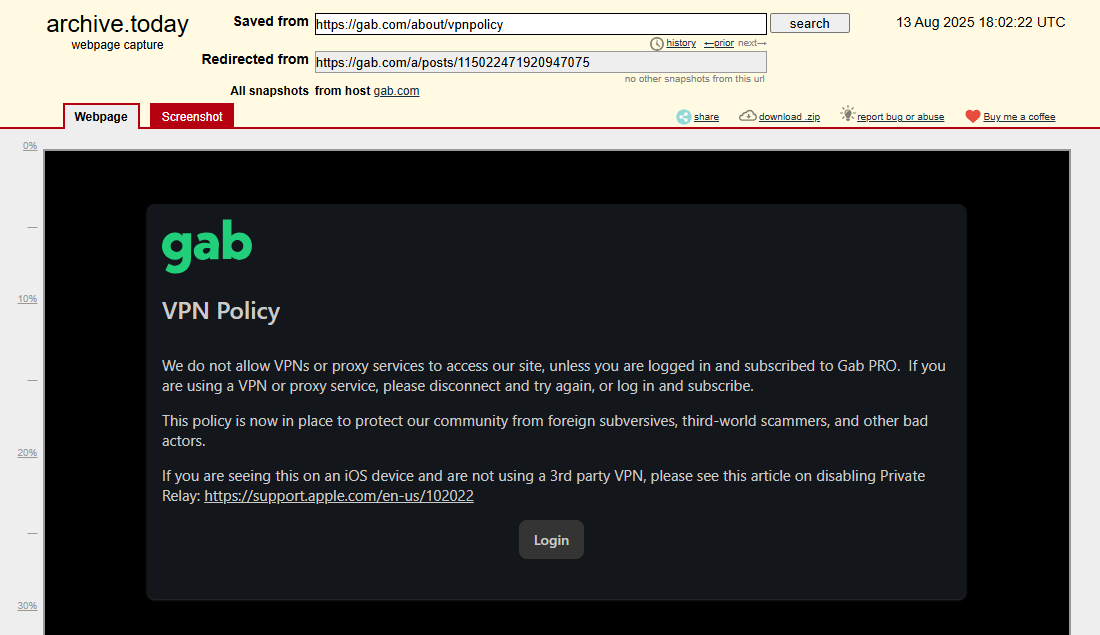Switch to the Webpage tab

coord(101,116)
